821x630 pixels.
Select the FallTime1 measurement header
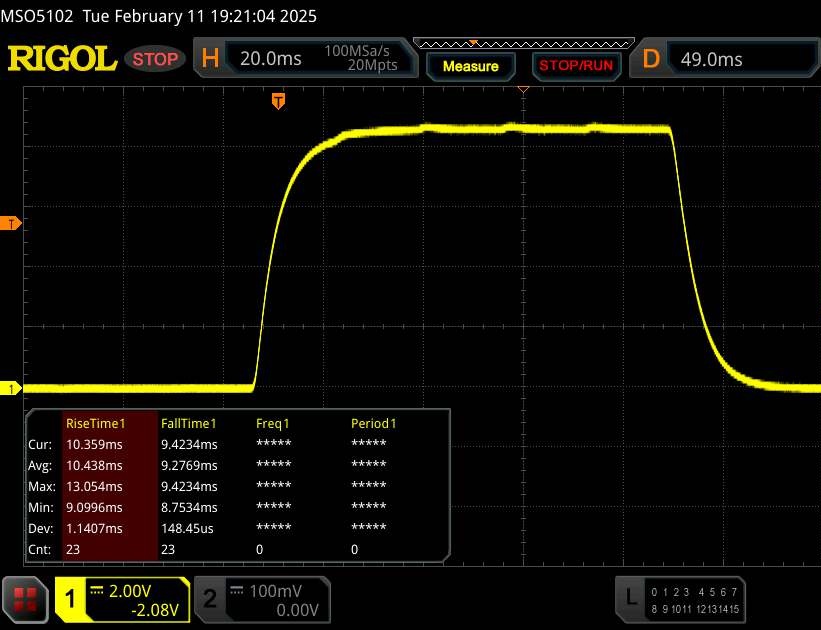pos(188,423)
